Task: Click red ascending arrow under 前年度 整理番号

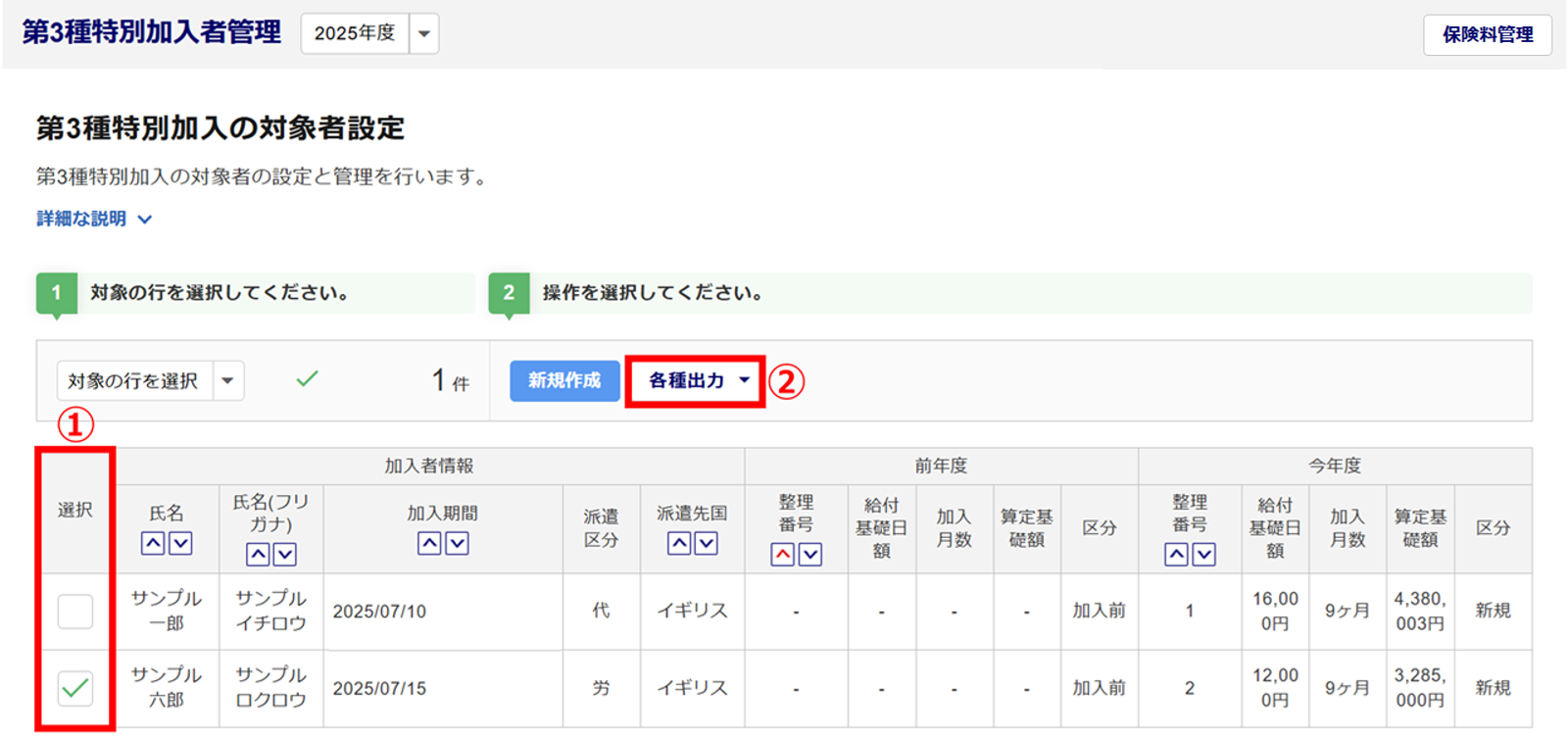Action: [x=783, y=555]
